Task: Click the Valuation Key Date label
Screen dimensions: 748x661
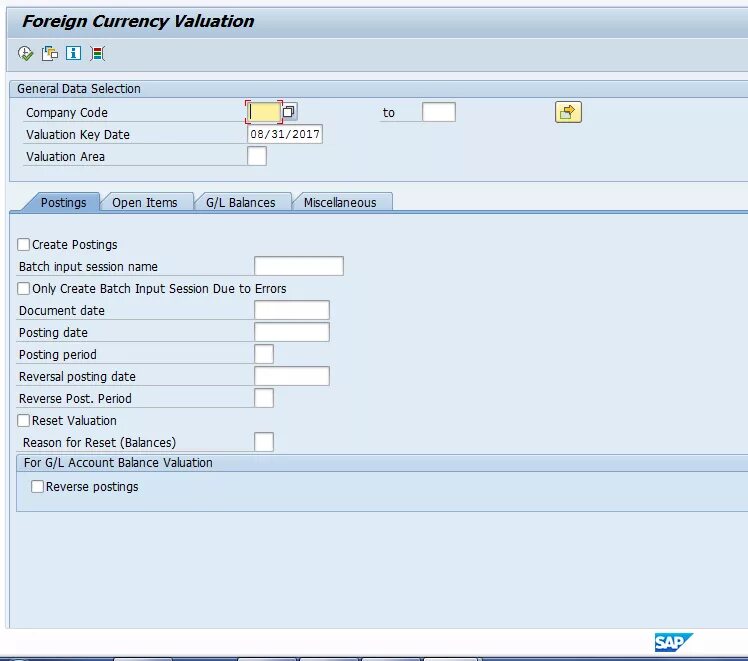Action: [x=78, y=134]
